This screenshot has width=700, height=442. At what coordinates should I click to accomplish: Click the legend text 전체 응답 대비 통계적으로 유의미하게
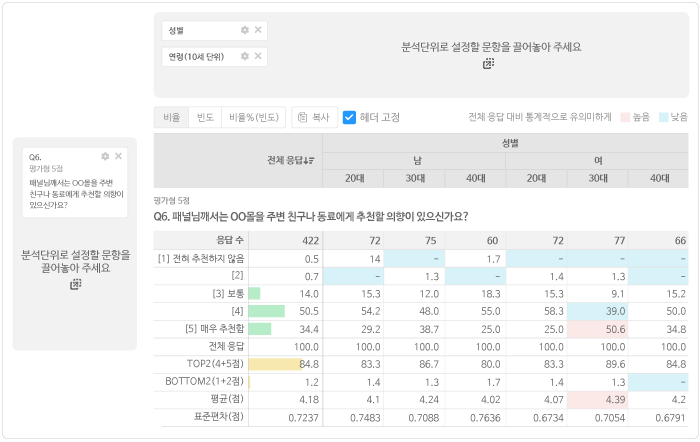[x=540, y=117]
